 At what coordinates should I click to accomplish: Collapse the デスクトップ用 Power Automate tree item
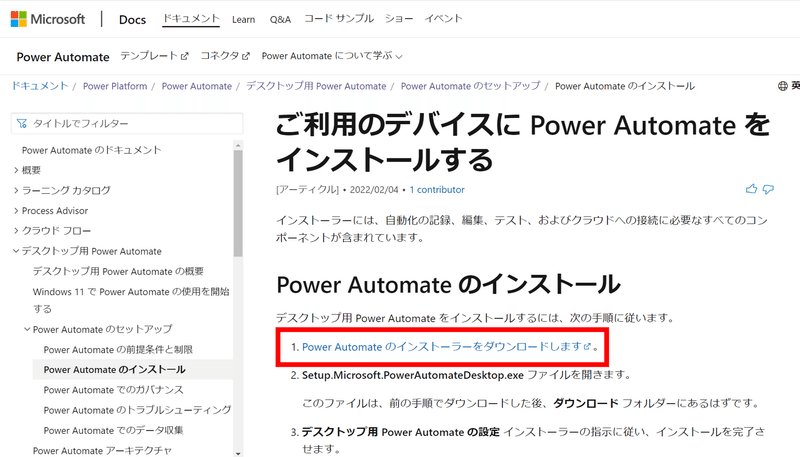87,251
